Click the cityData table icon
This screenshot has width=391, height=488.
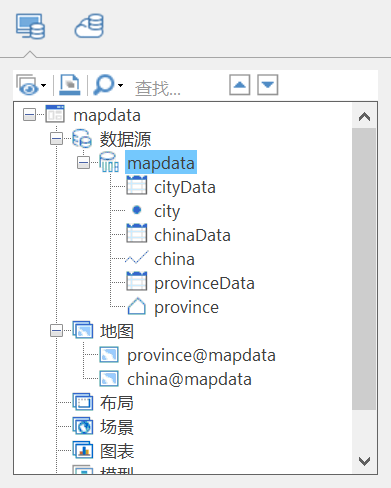click(x=136, y=186)
